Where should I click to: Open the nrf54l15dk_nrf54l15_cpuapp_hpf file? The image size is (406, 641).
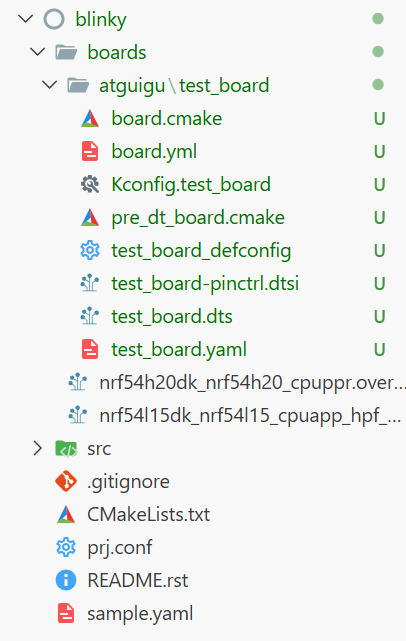pyautogui.click(x=250, y=416)
